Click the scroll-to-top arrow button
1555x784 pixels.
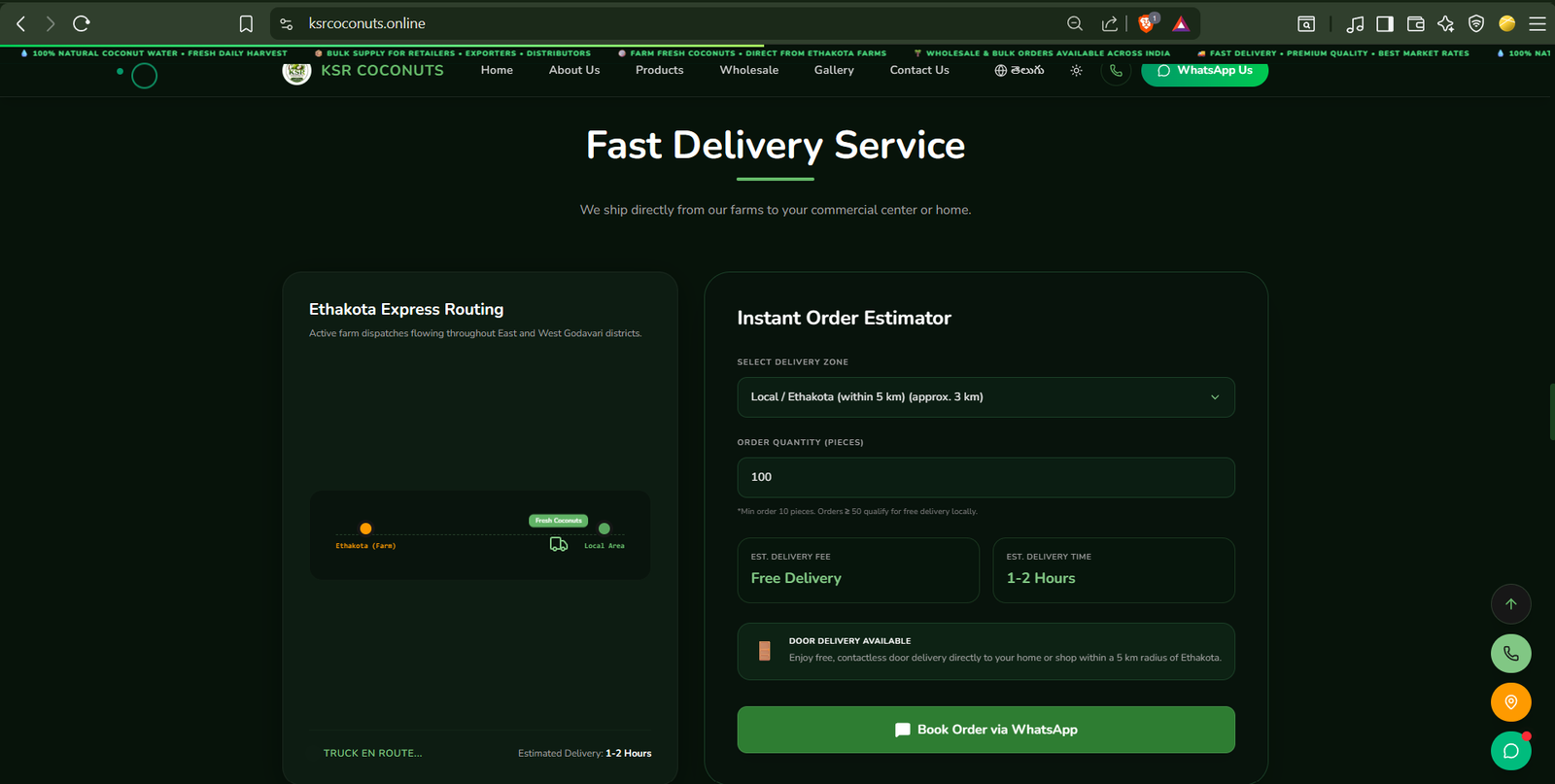point(1511,604)
